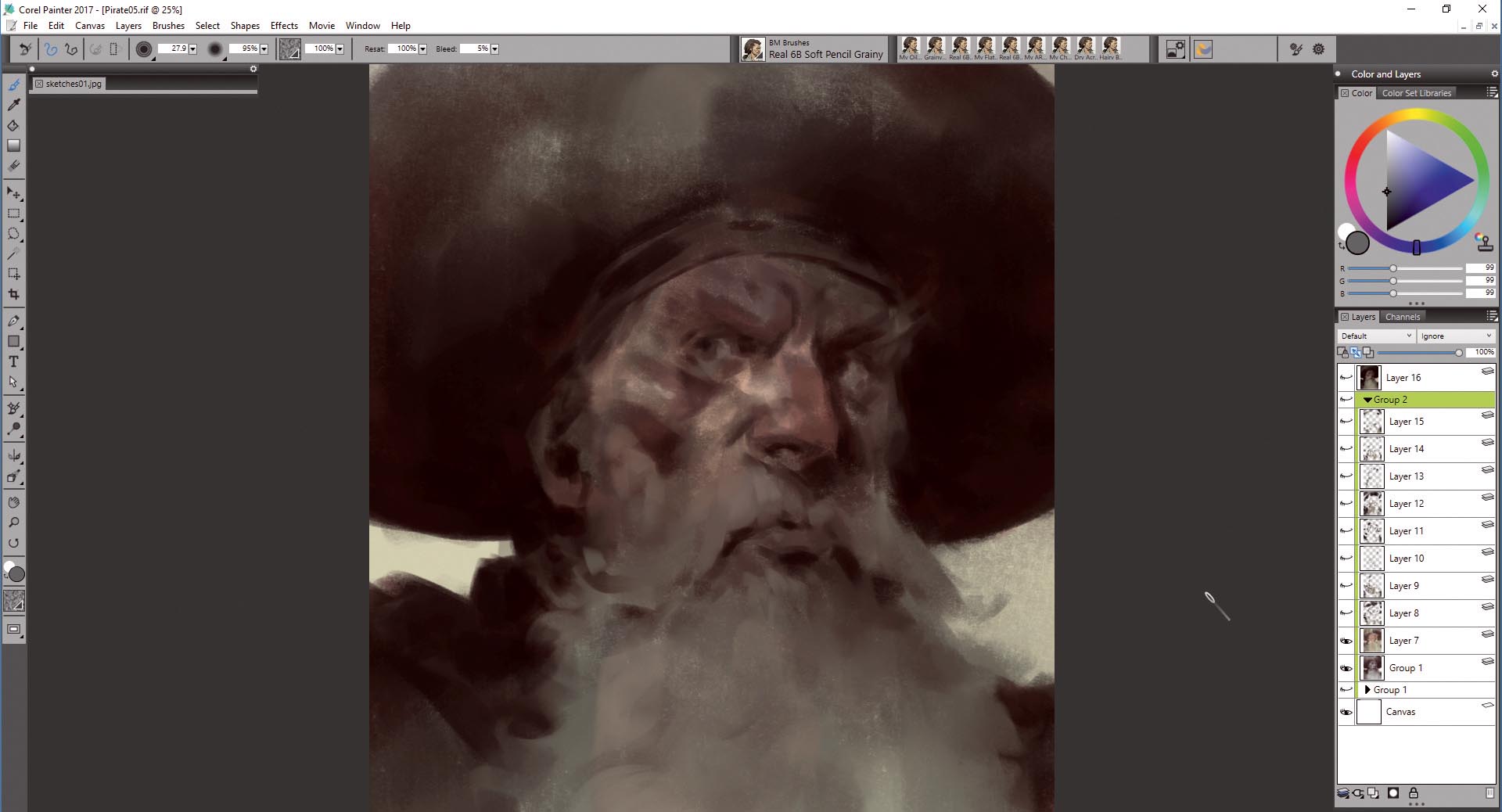Click the layer opacity slider
Screen dimensions: 1502x812
(1419, 353)
